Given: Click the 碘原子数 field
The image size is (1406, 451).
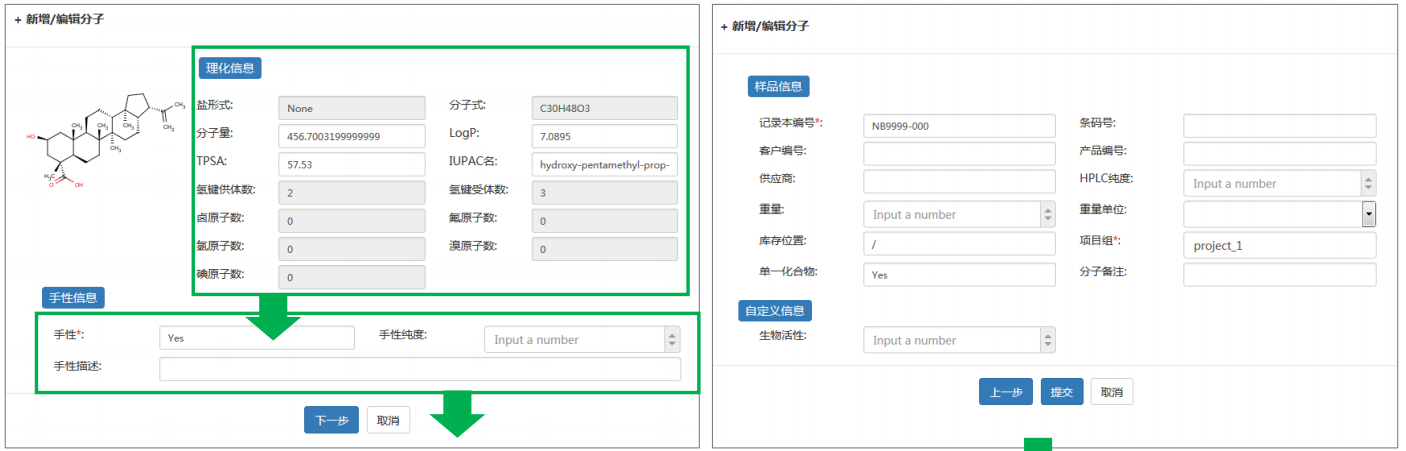Looking at the screenshot, I should pos(351,276).
